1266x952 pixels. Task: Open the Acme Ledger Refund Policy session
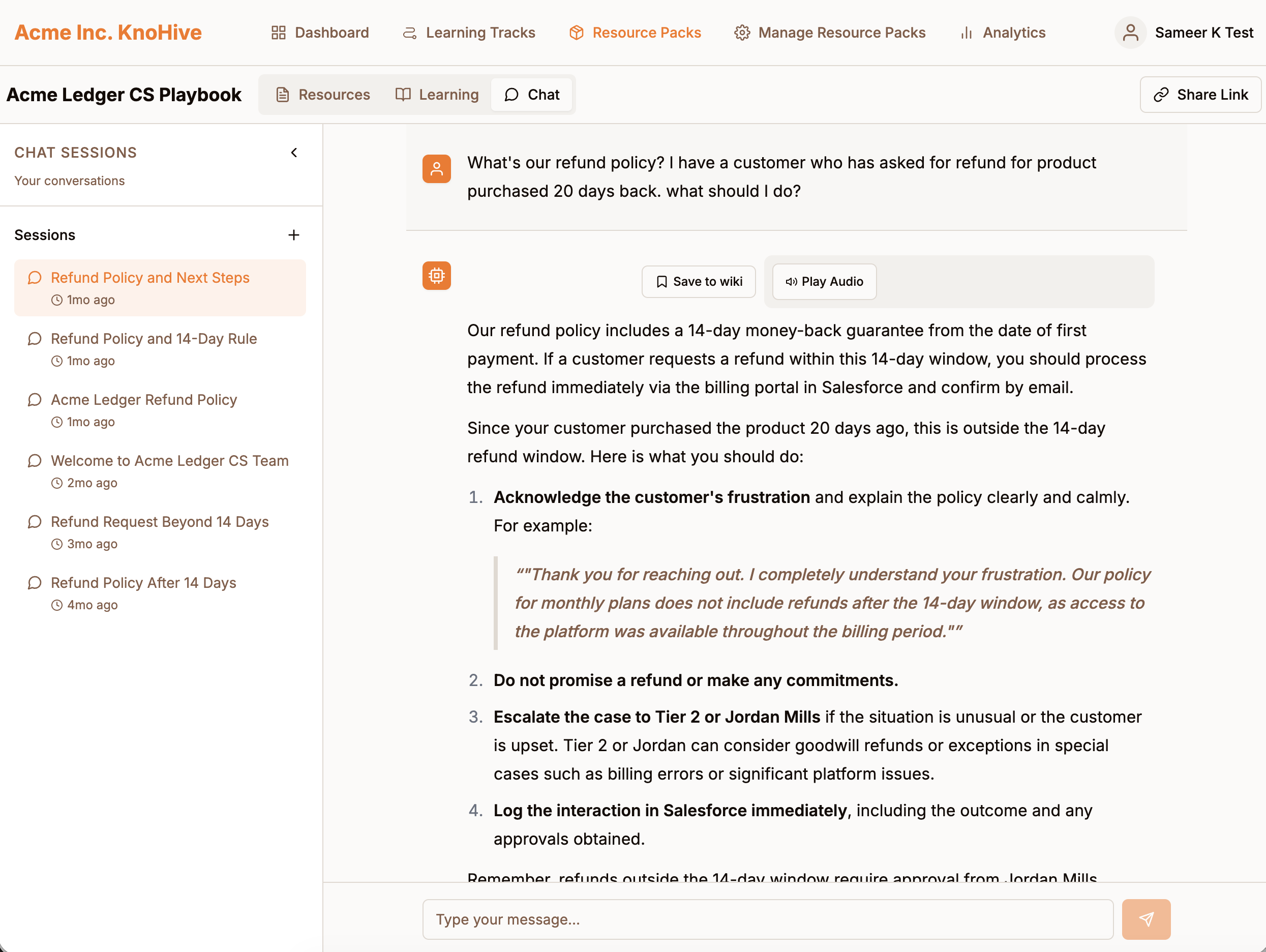160,410
